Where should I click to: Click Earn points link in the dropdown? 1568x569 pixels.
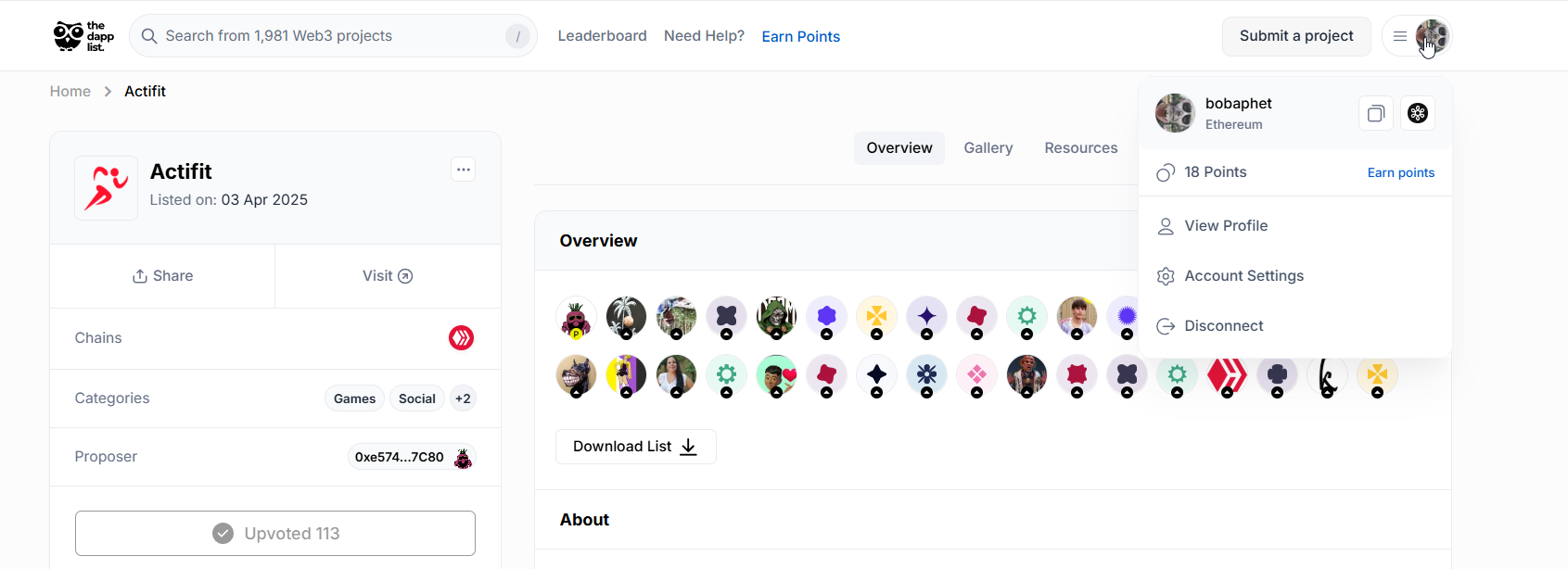(1401, 172)
